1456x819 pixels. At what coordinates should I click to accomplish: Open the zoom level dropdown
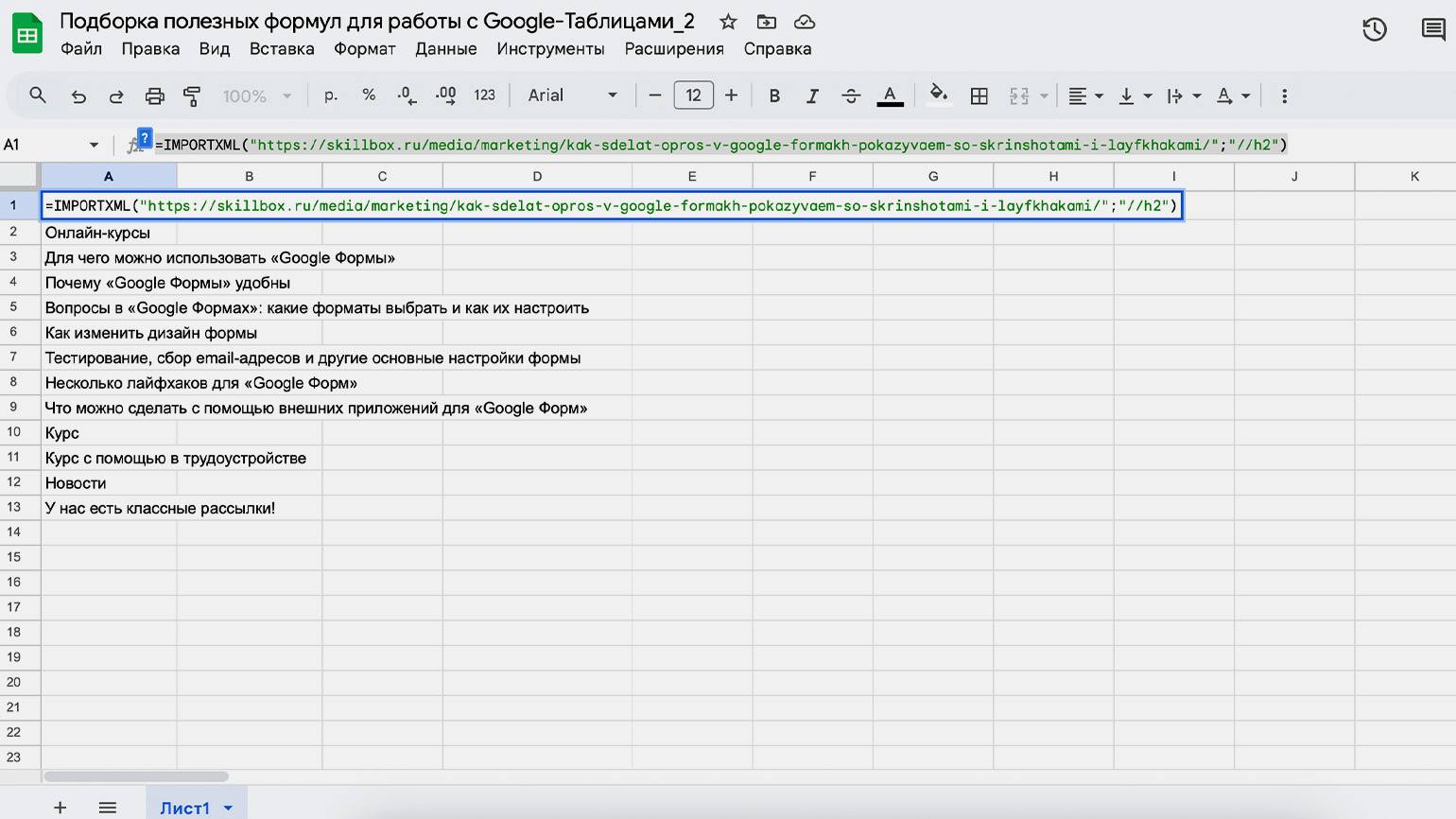click(256, 96)
